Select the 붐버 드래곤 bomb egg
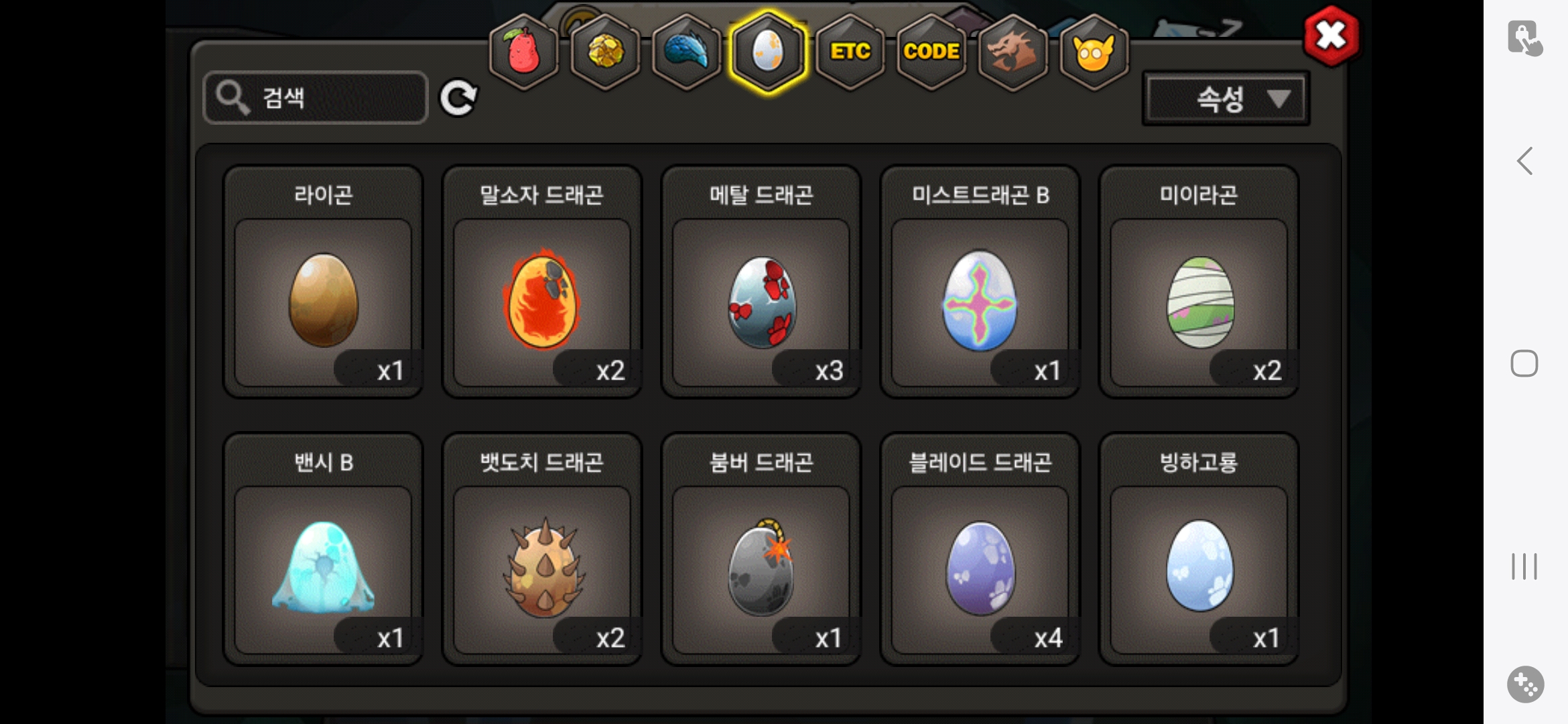Image resolution: width=1568 pixels, height=724 pixels. [x=761, y=549]
